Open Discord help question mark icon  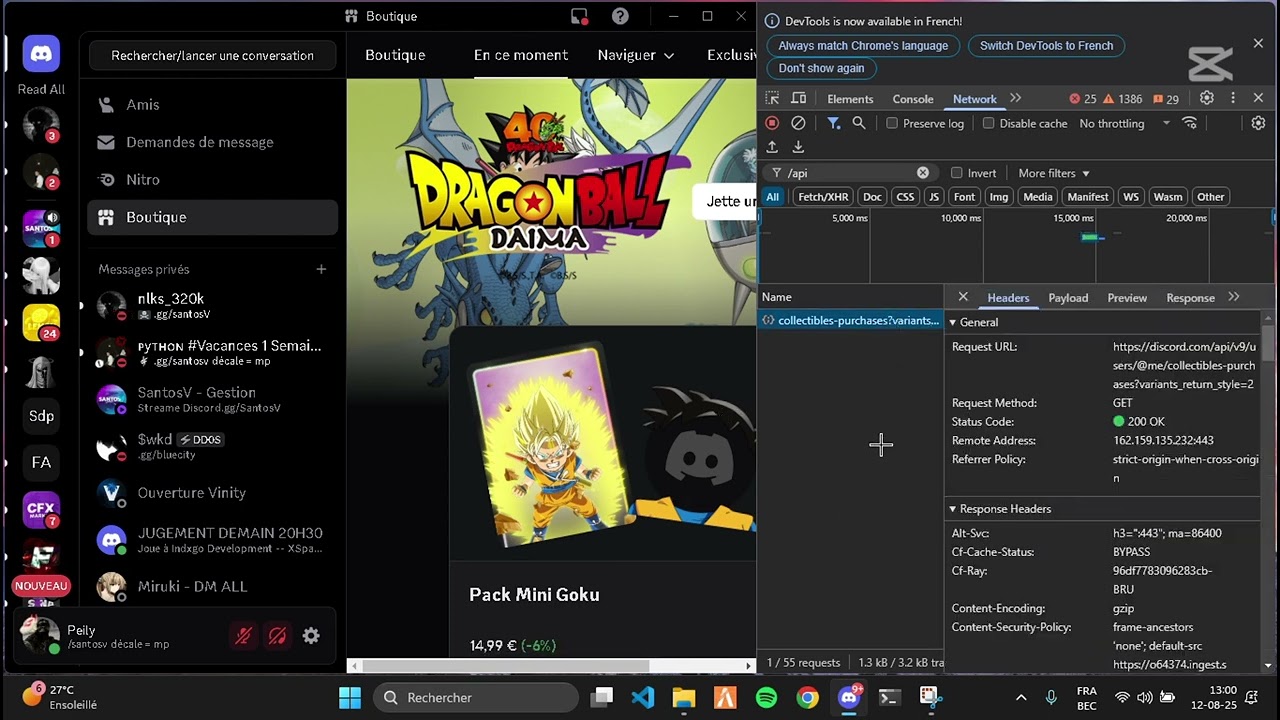click(x=620, y=16)
